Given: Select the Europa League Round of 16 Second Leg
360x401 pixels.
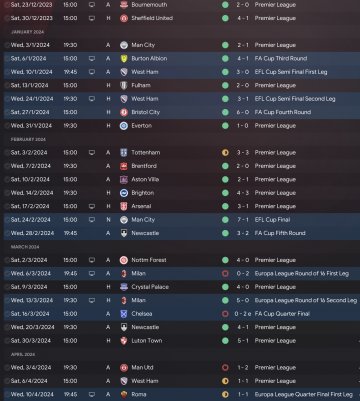Looking at the screenshot, I should point(306,300).
